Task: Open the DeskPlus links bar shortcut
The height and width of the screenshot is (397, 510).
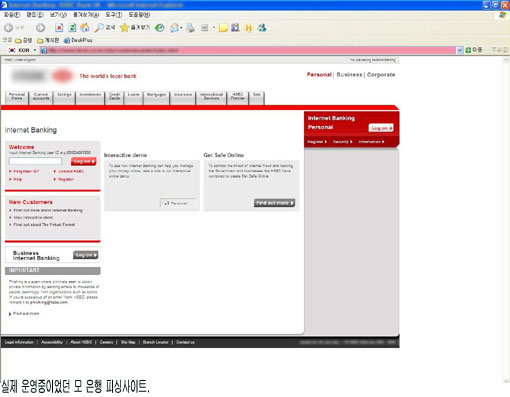Action: pyautogui.click(x=78, y=40)
